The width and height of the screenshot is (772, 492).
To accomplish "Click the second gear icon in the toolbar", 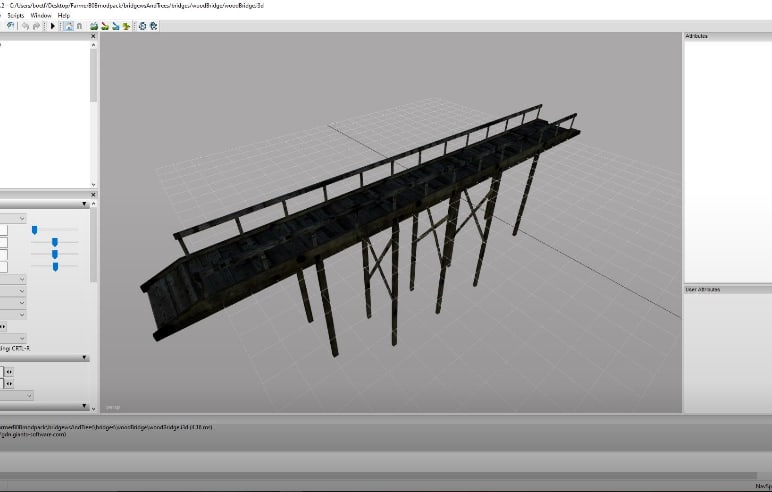I will pyautogui.click(x=153, y=26).
